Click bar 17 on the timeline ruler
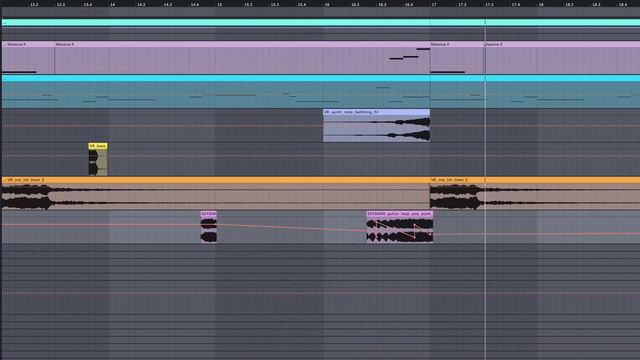Viewport: 640px width, 360px height. coord(434,4)
